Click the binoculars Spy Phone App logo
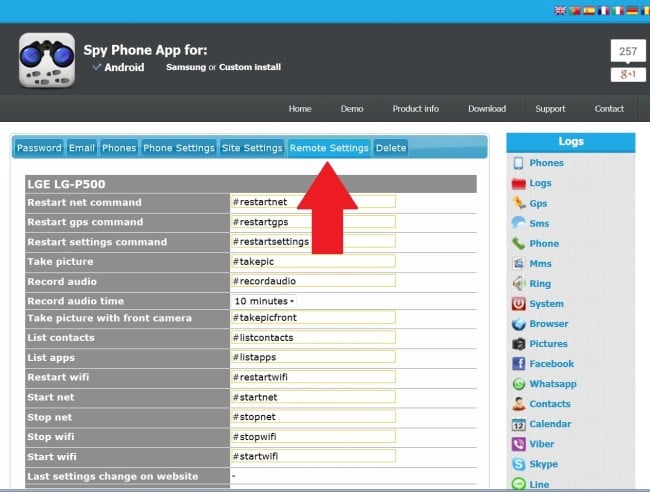650x492 pixels. (x=47, y=61)
